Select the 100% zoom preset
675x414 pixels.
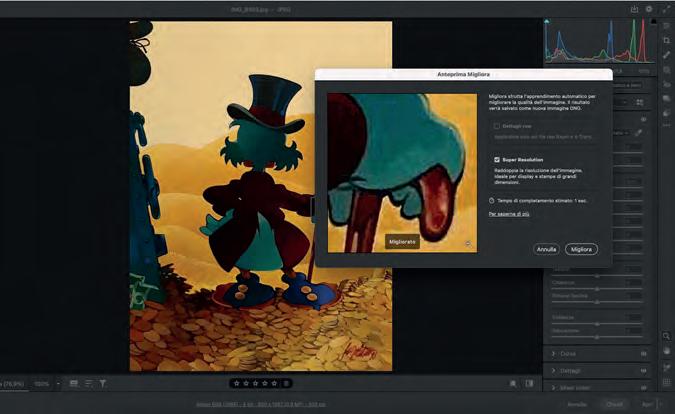click(41, 383)
